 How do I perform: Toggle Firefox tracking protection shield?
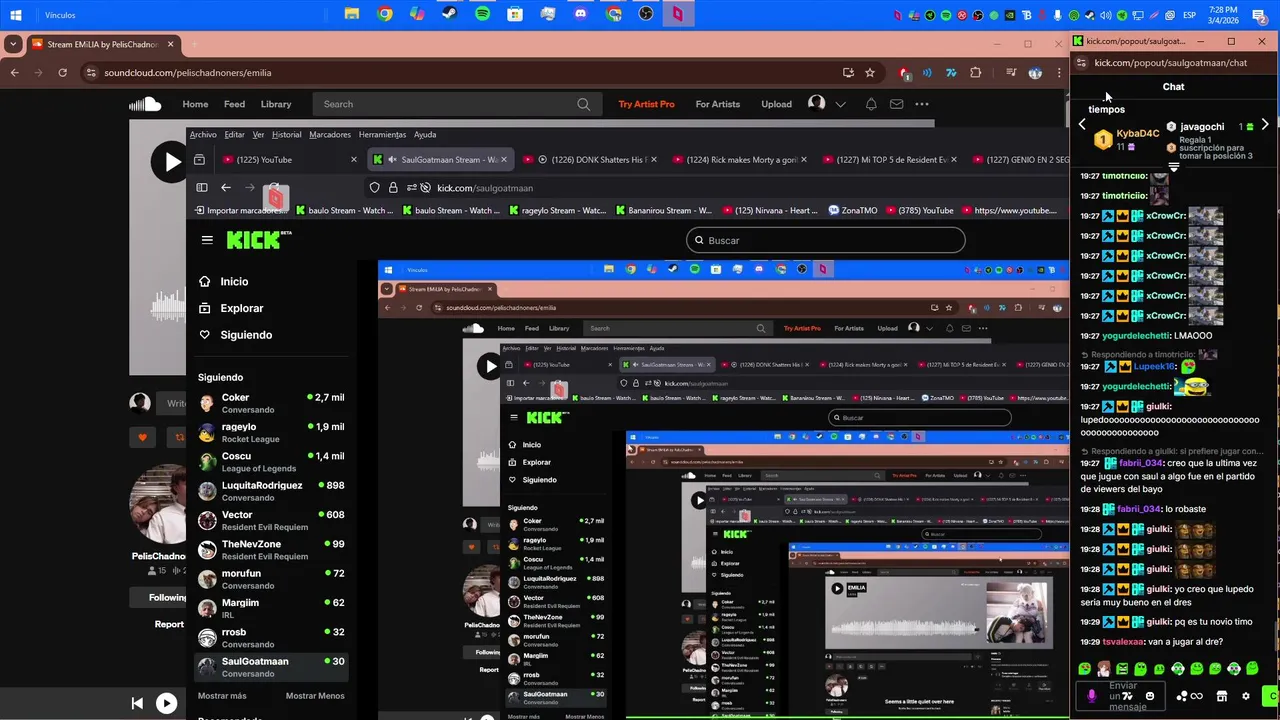click(375, 187)
